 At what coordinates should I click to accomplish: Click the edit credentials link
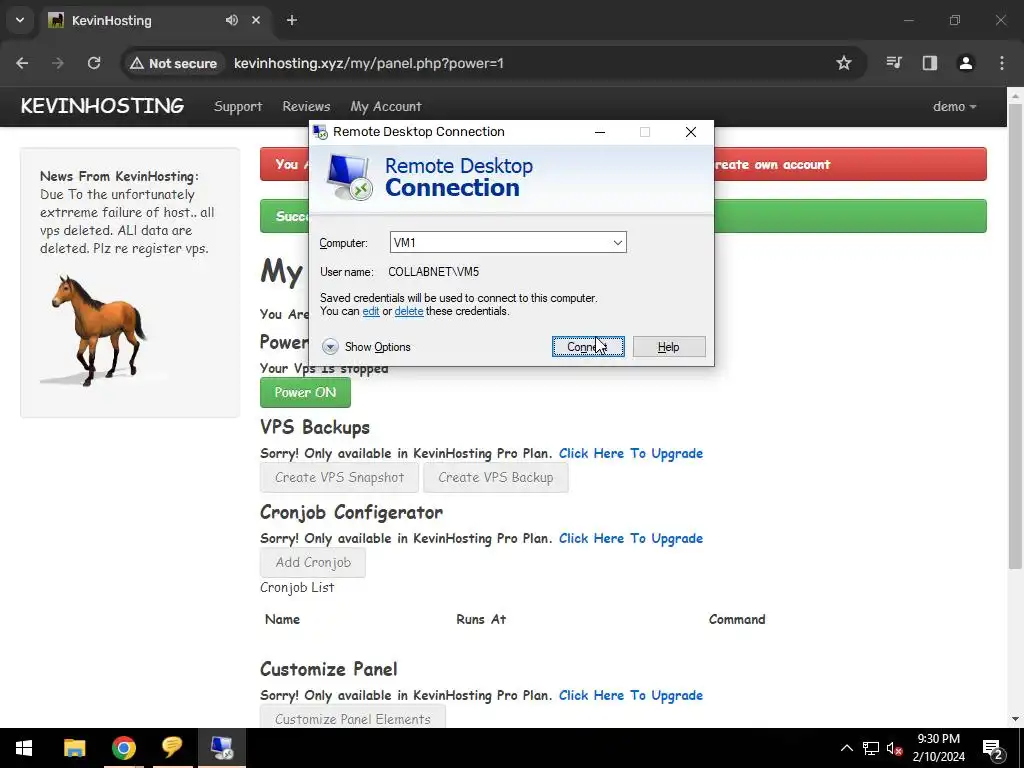(371, 312)
